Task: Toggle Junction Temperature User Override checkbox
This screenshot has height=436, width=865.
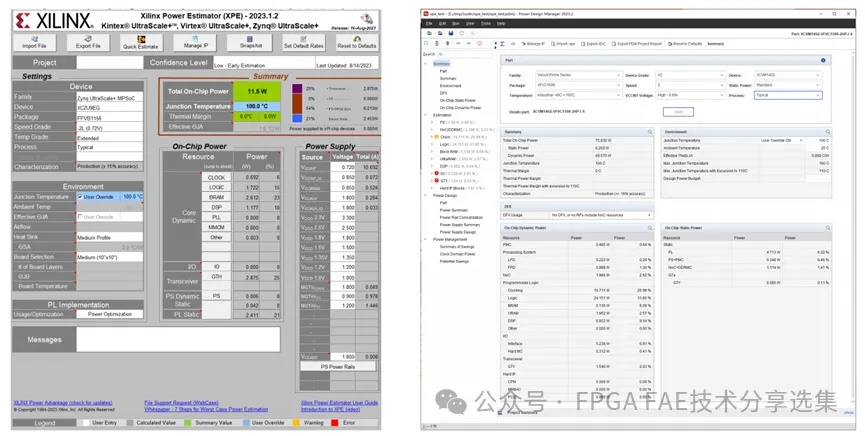Action: point(80,197)
